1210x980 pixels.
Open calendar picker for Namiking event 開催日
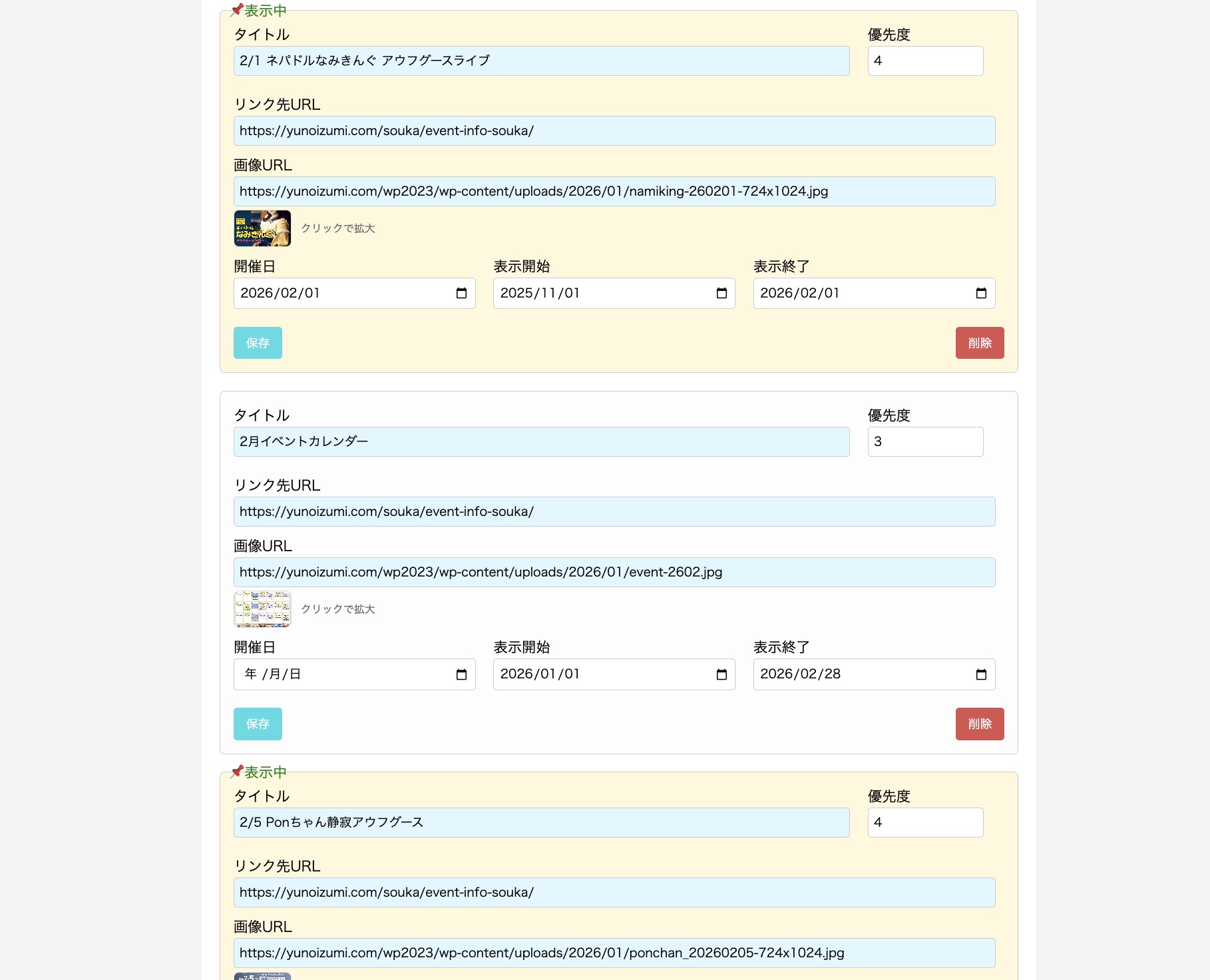click(461, 294)
